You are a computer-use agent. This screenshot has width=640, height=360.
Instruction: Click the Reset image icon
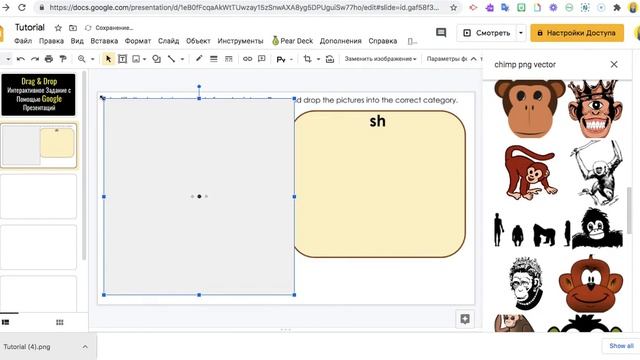(330, 59)
